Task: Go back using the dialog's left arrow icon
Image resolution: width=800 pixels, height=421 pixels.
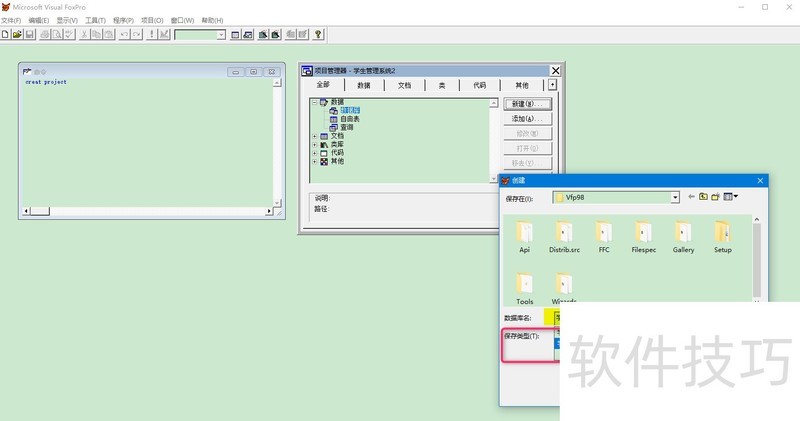Action: [691, 197]
